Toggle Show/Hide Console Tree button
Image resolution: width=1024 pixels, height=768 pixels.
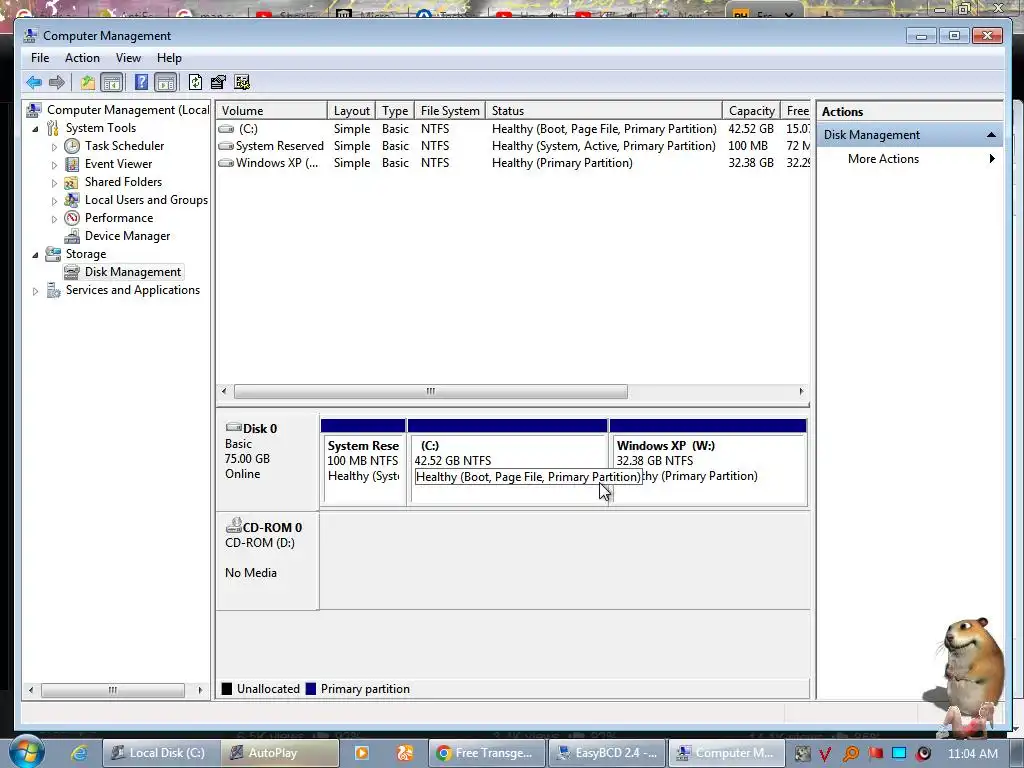pos(112,82)
